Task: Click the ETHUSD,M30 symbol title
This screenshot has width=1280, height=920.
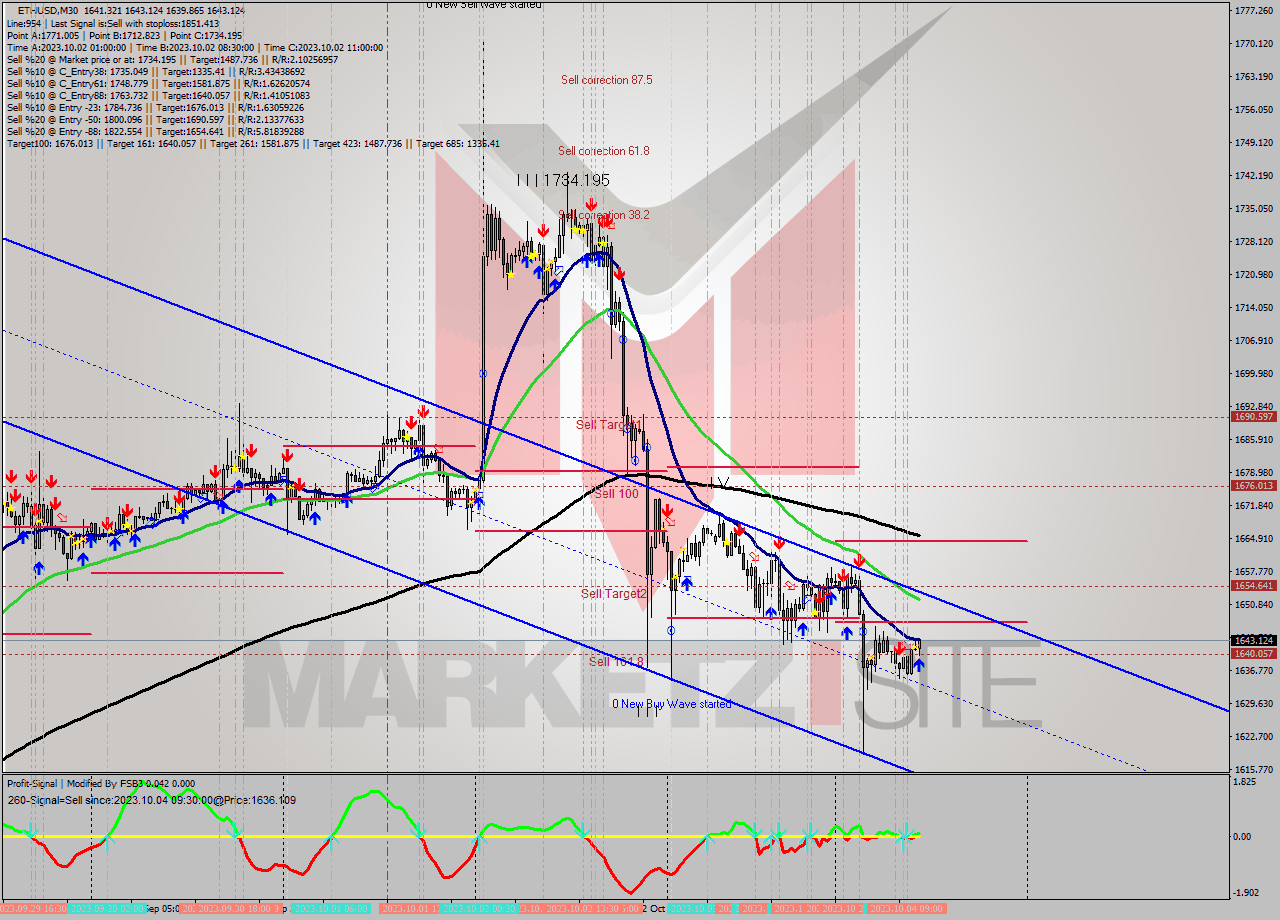Action: click(x=48, y=10)
